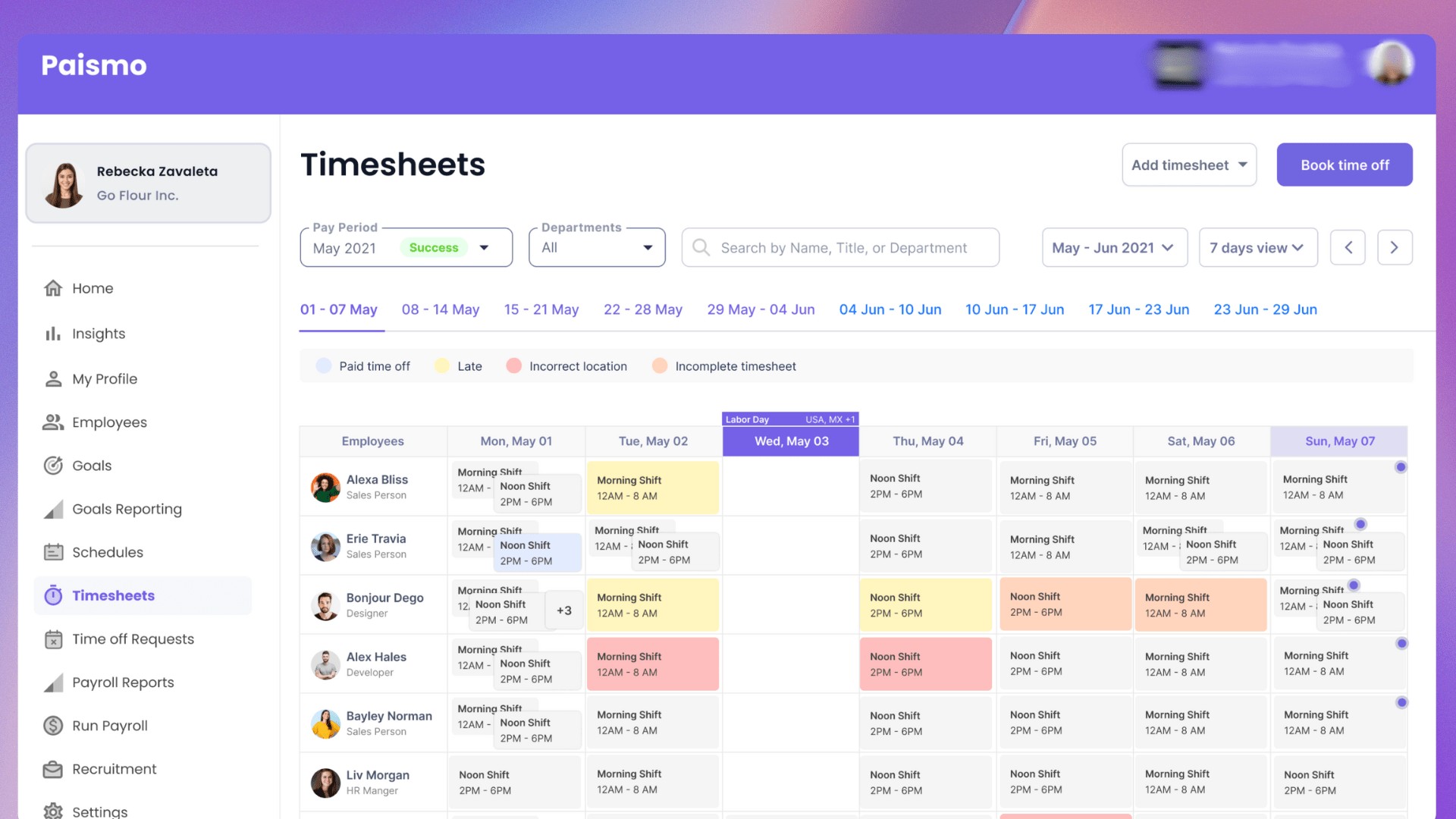1456x819 pixels.
Task: Expand the Add timesheet dropdown button
Action: click(1188, 165)
